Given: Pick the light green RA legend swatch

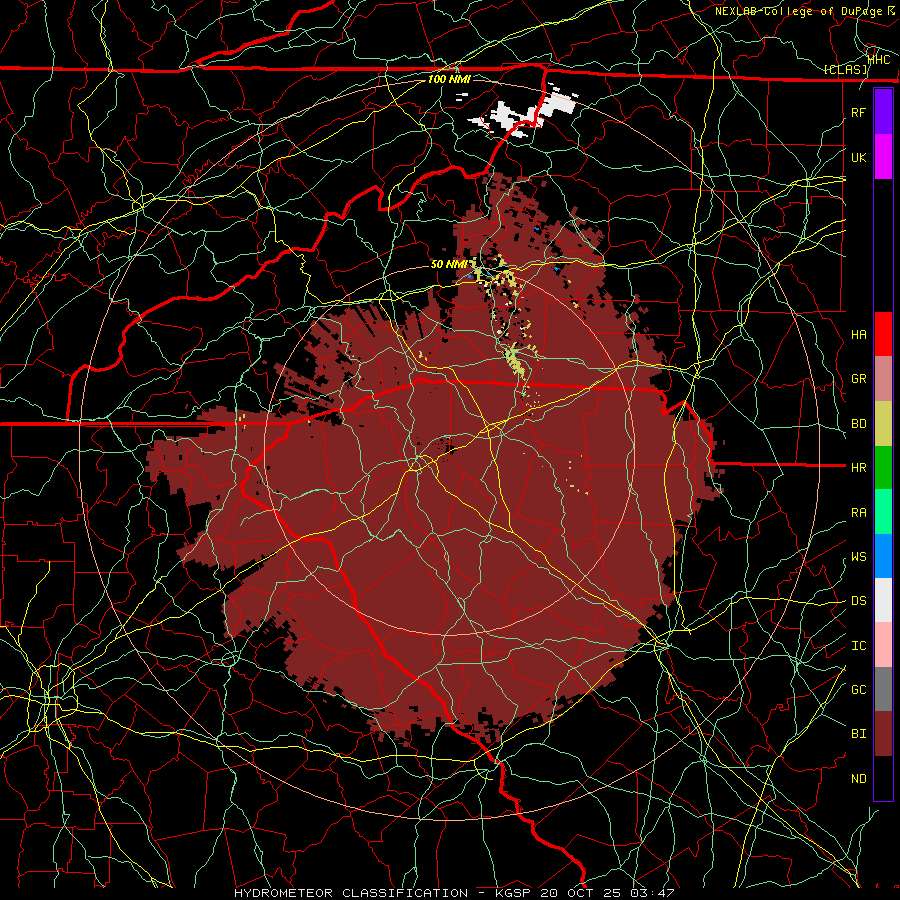Looking at the screenshot, I should pyautogui.click(x=883, y=512).
